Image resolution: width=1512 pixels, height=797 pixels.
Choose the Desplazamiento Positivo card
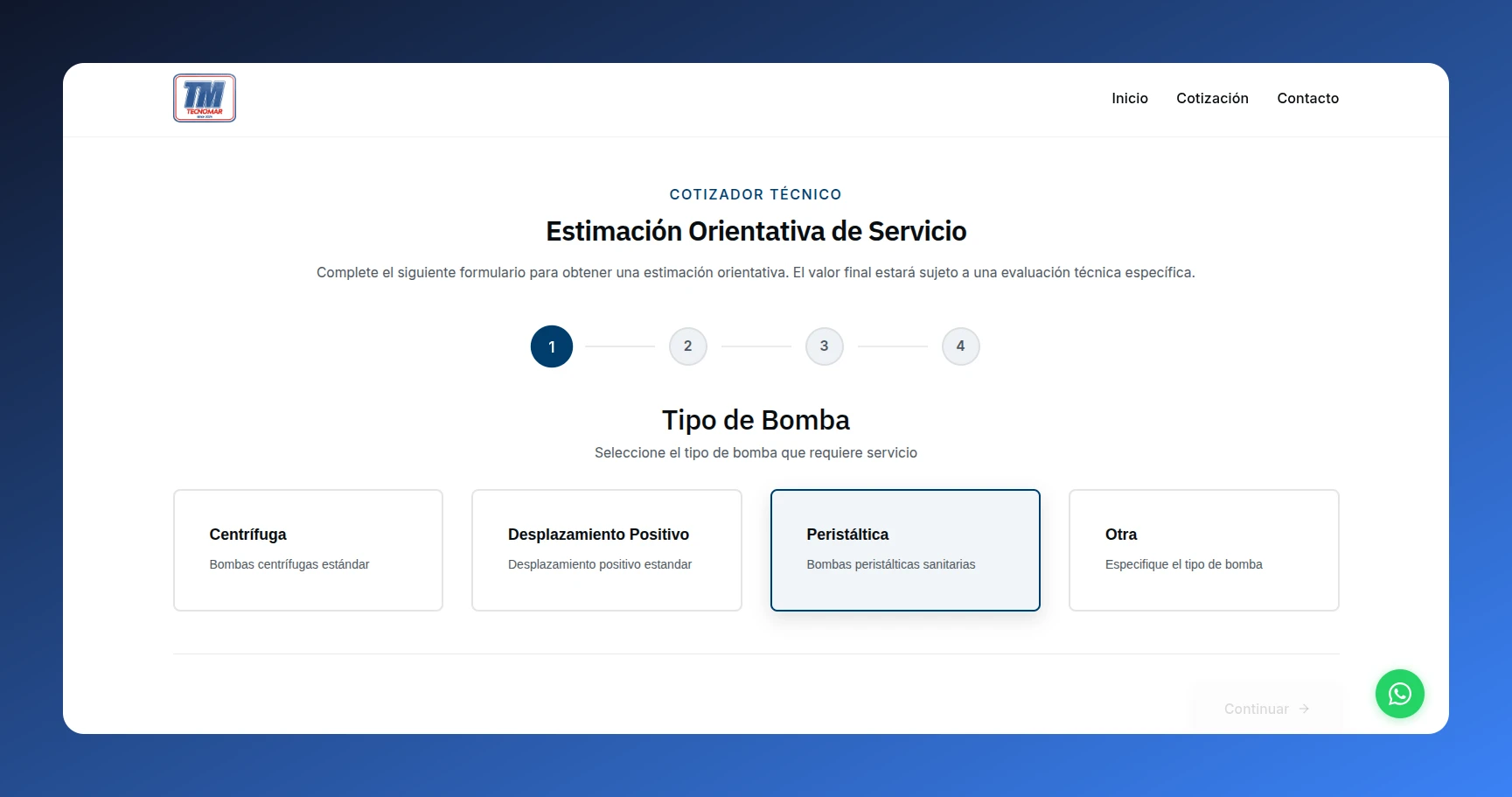tap(607, 550)
